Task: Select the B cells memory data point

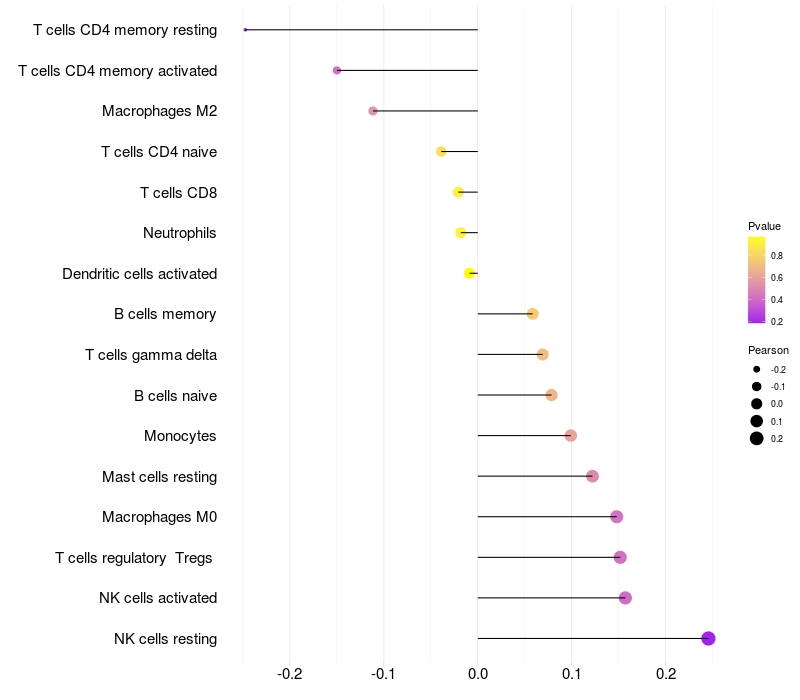Action: pos(532,314)
